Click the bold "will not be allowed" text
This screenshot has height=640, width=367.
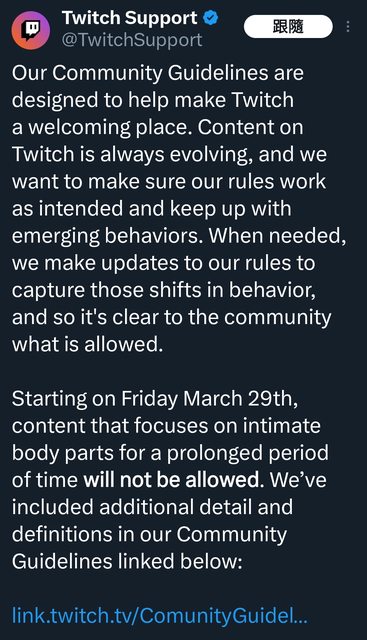[171, 480]
